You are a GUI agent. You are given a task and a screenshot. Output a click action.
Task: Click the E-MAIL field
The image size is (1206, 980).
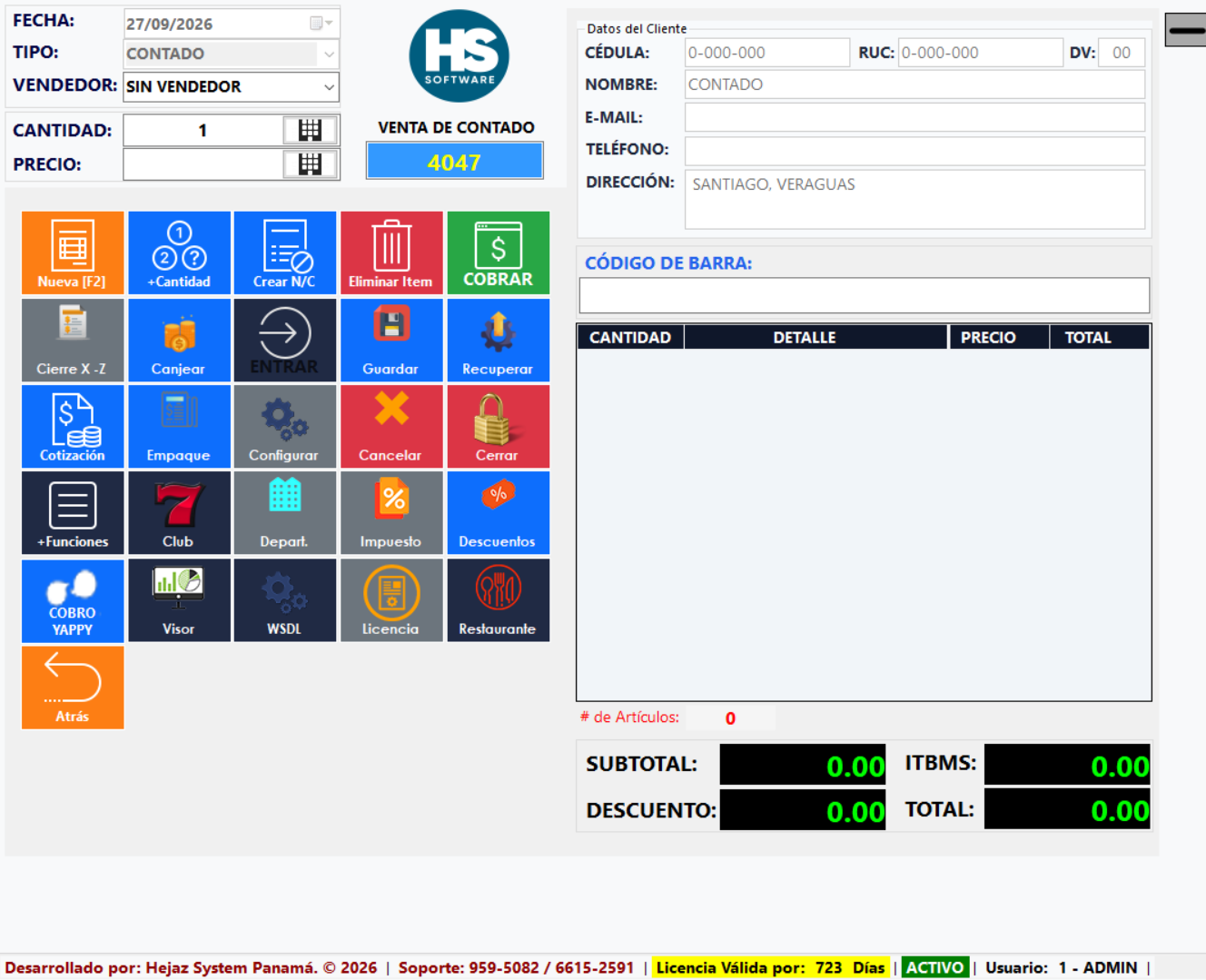click(914, 117)
